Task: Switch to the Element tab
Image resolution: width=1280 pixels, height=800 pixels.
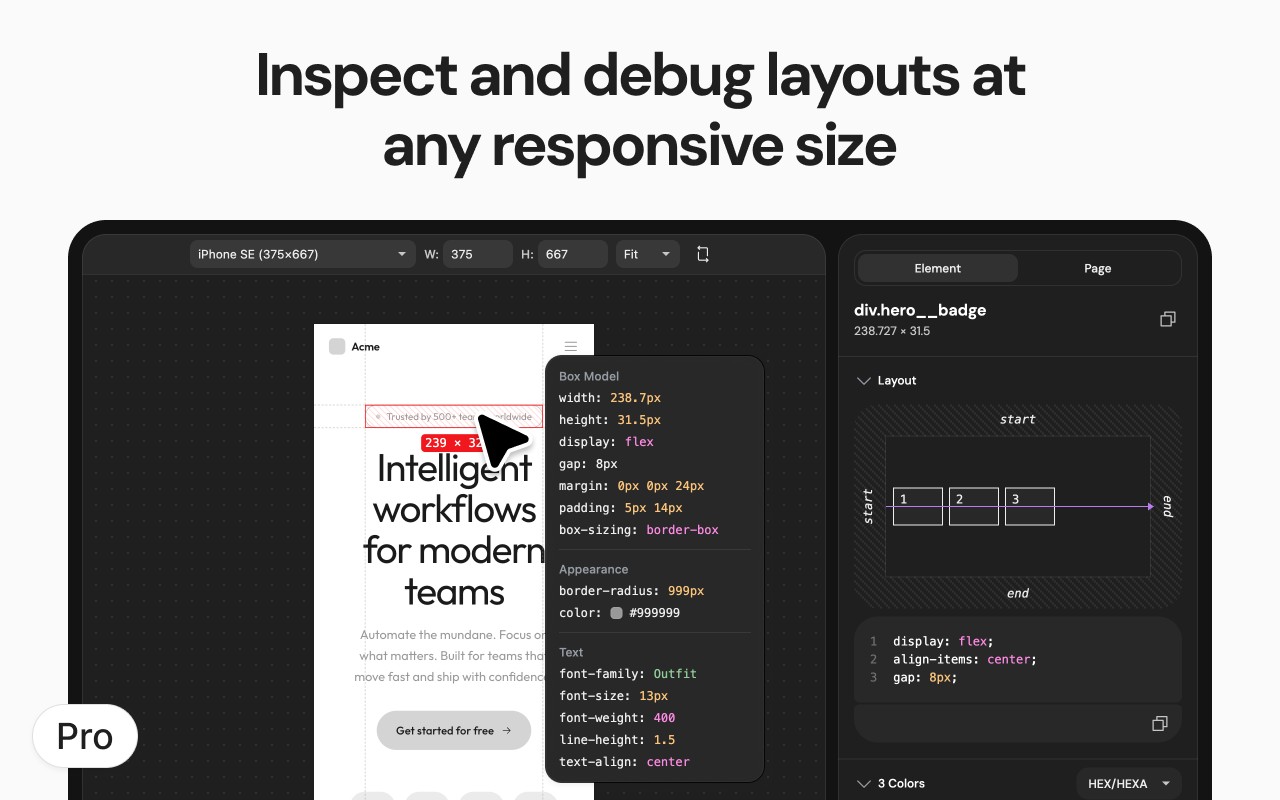Action: pos(938,268)
